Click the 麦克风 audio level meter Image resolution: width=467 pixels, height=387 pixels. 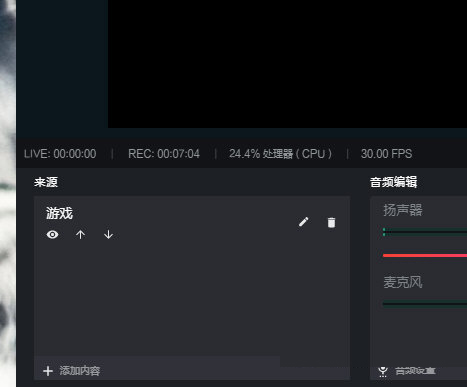click(425, 303)
